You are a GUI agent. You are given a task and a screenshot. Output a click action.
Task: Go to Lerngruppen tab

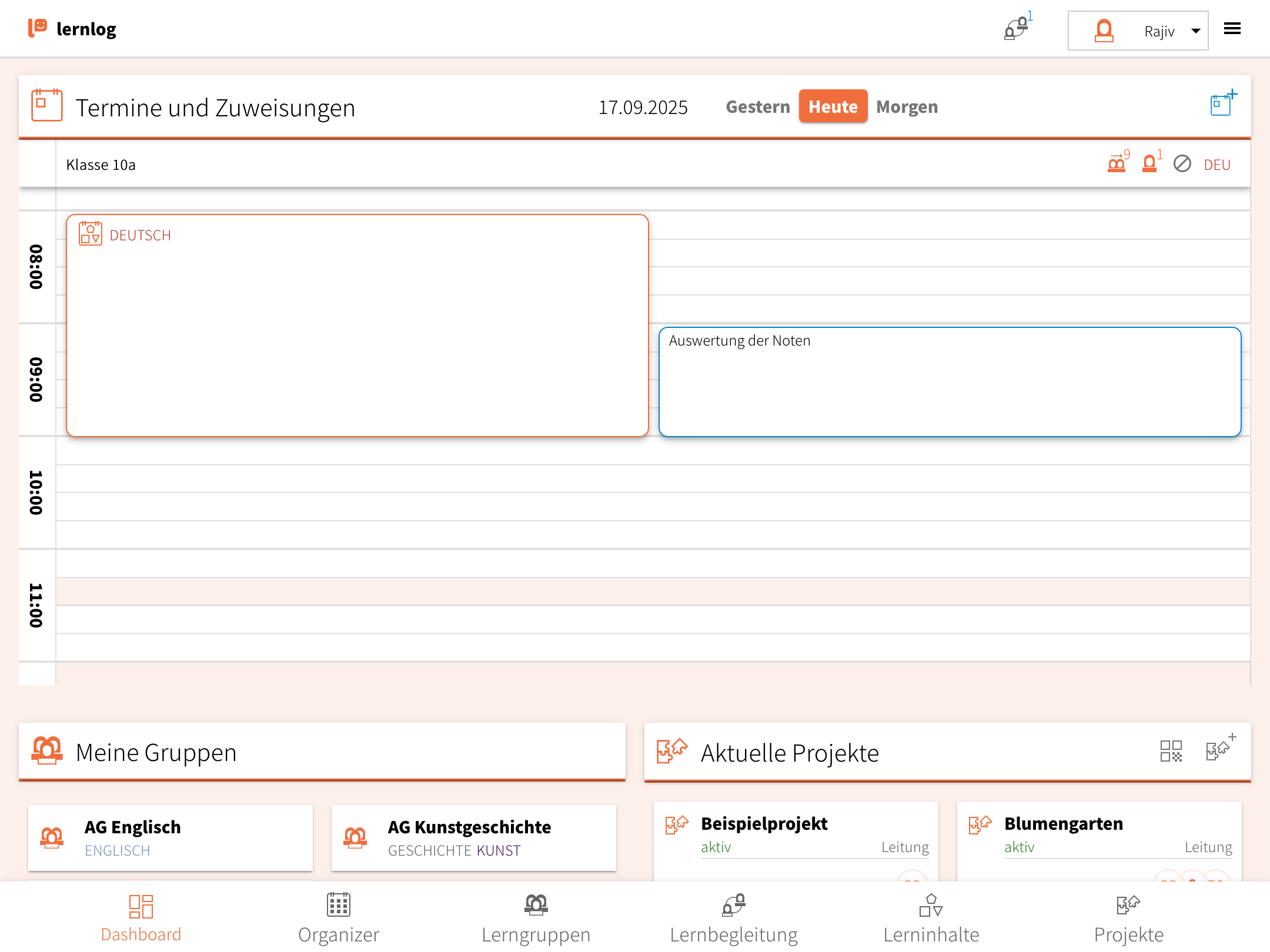point(536,918)
